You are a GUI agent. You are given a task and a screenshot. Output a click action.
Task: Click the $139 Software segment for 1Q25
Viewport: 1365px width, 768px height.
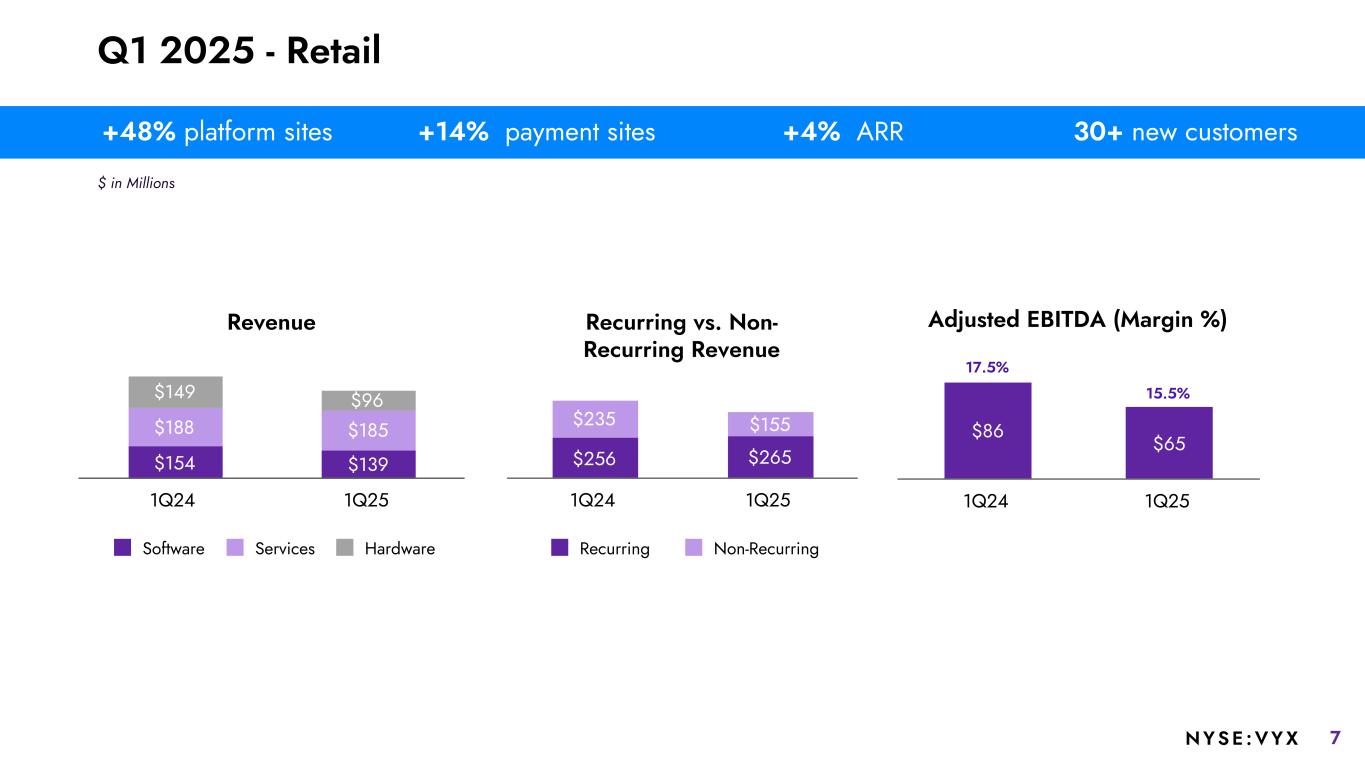pos(368,464)
